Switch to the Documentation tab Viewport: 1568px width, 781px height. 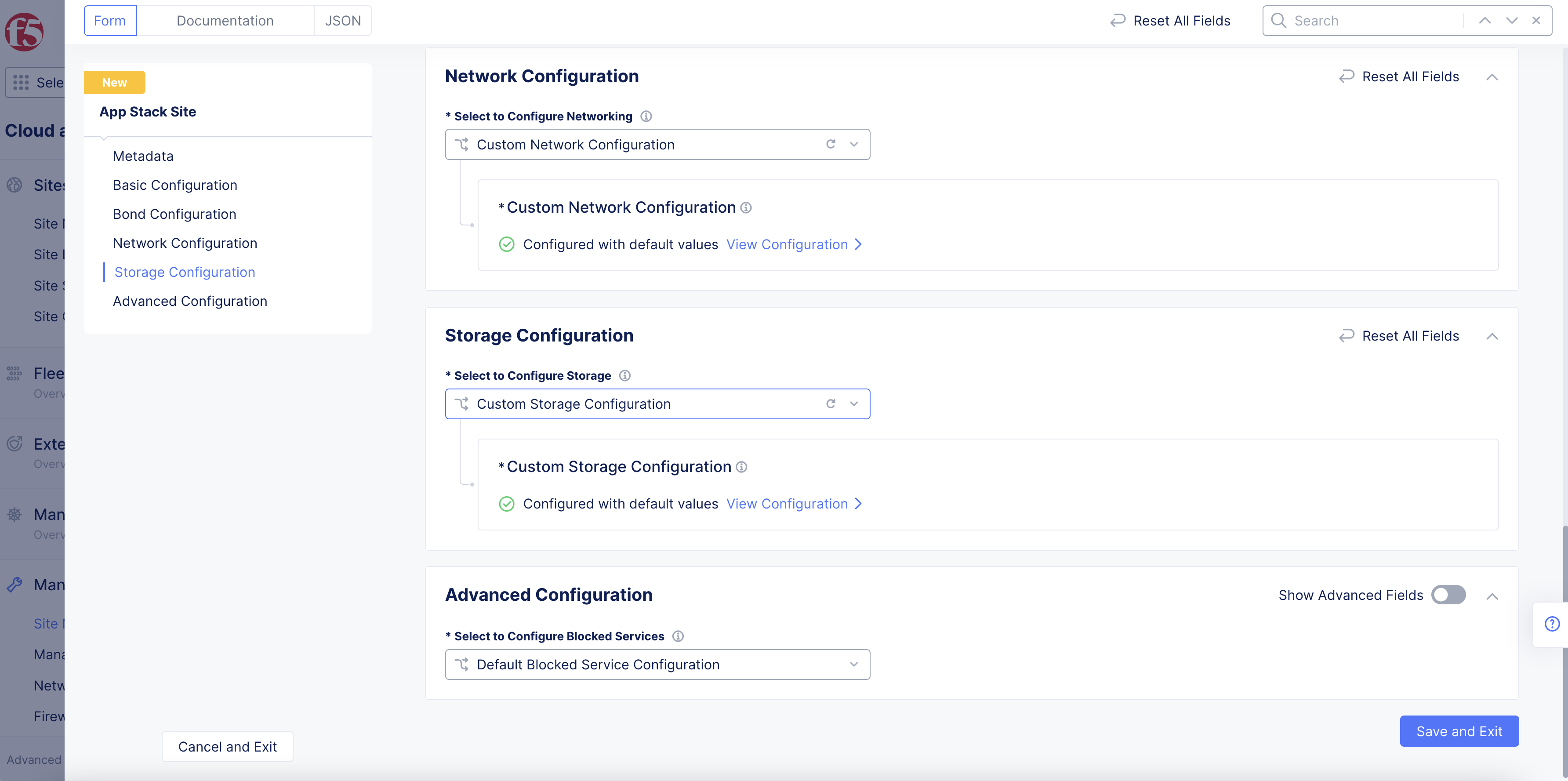point(225,20)
